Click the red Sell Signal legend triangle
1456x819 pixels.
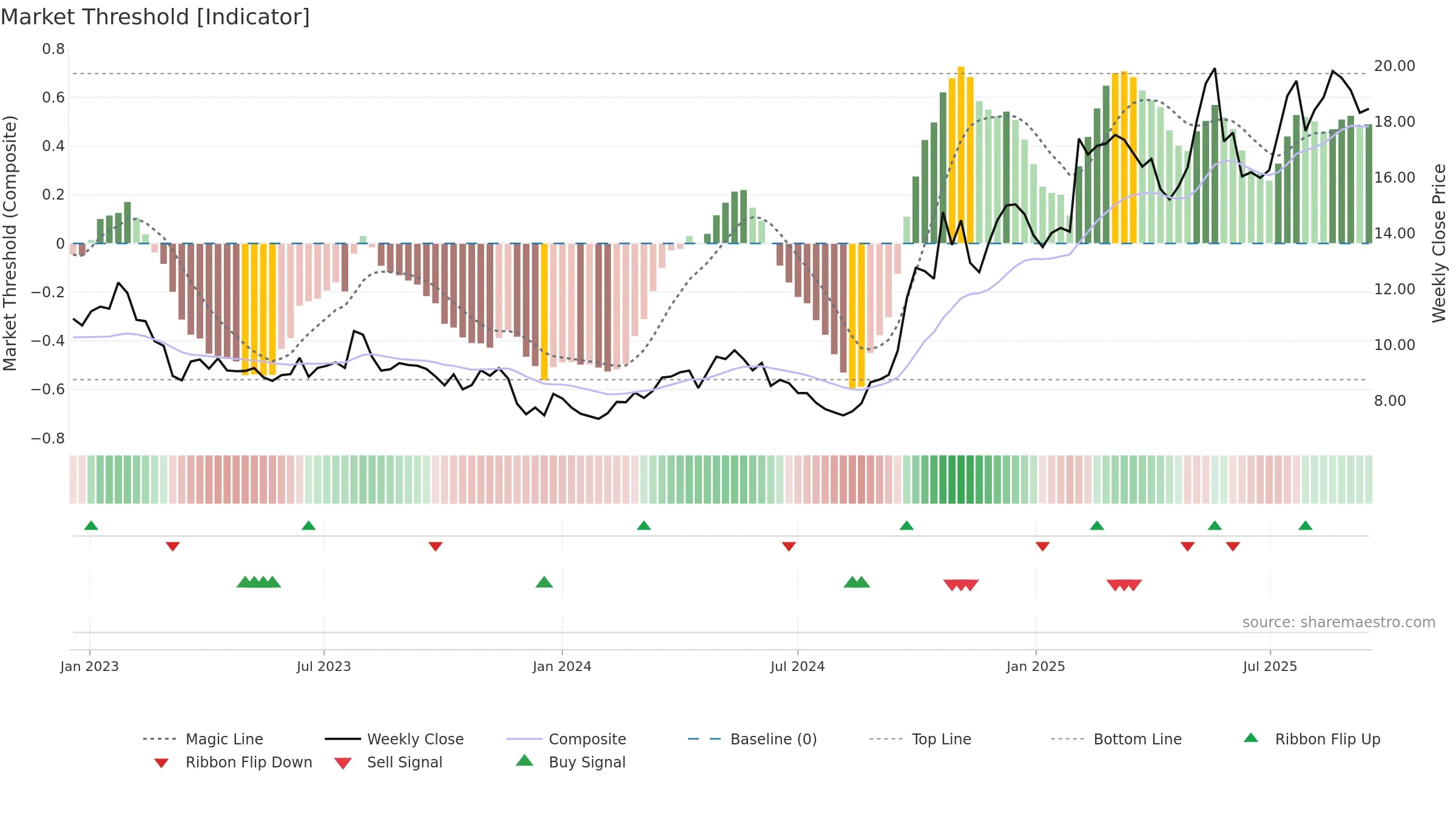pyautogui.click(x=343, y=763)
